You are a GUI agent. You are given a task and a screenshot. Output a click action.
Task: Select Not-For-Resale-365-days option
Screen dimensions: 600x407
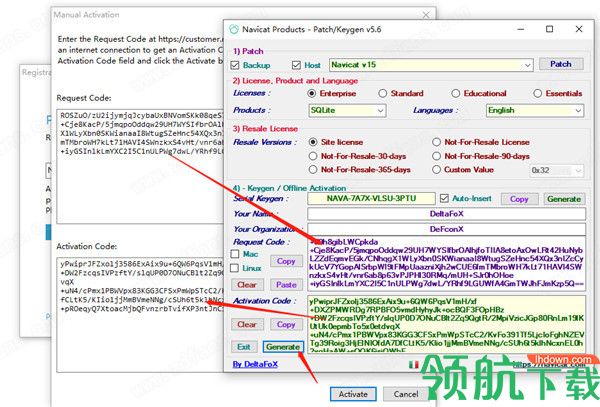[x=313, y=169]
